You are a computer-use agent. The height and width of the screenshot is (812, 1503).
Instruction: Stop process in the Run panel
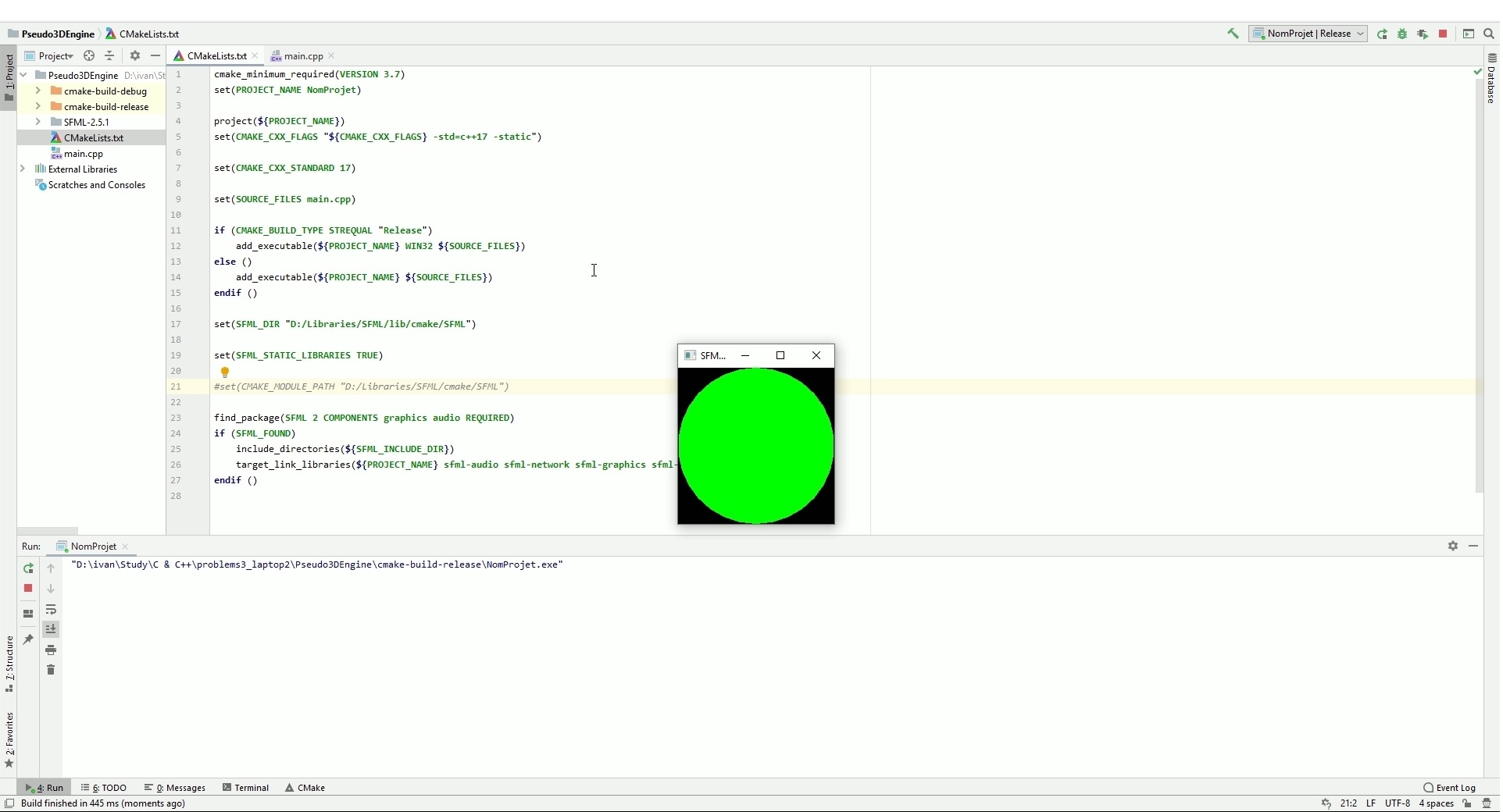[28, 588]
